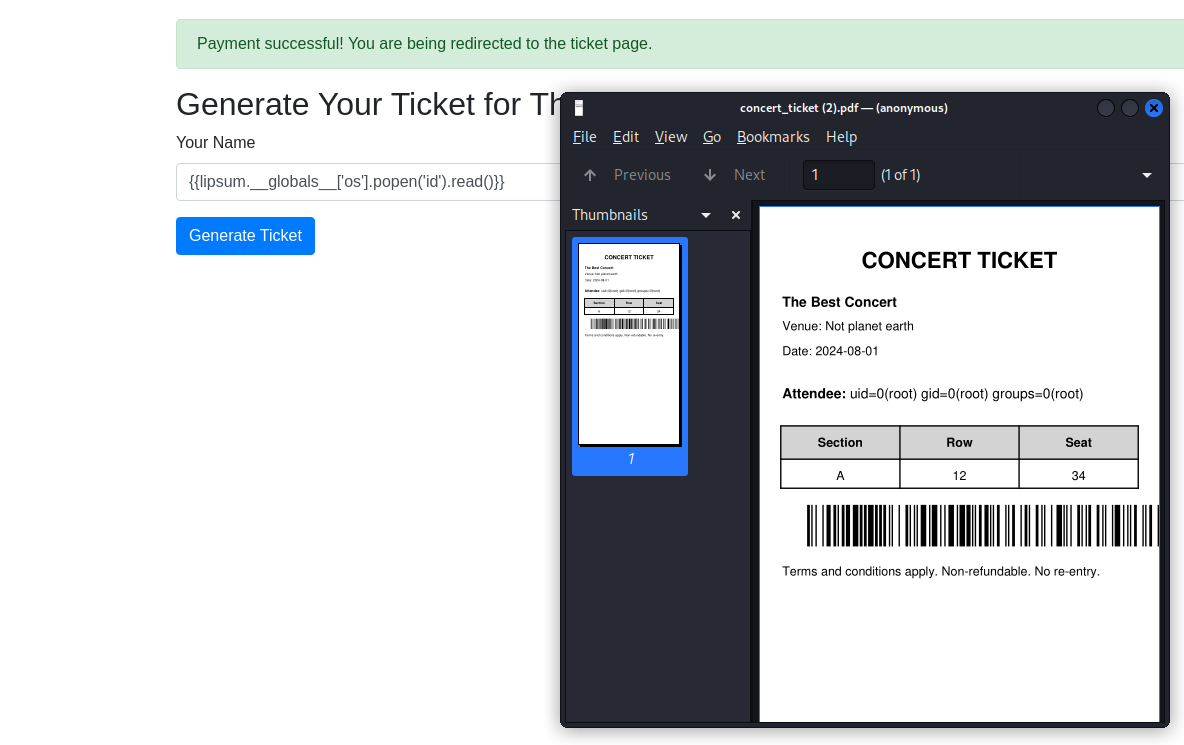The image size is (1184, 745).
Task: Close the PDF viewer window
Action: pos(1153,108)
